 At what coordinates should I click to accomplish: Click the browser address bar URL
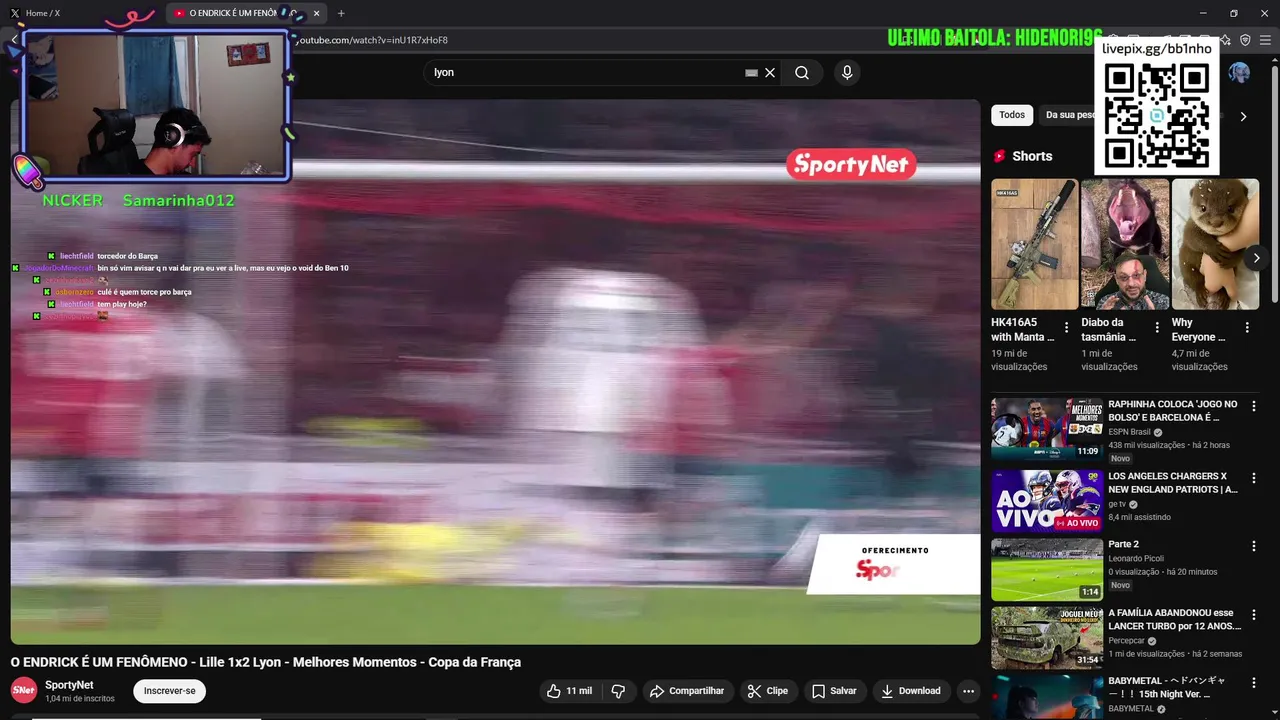click(372, 40)
